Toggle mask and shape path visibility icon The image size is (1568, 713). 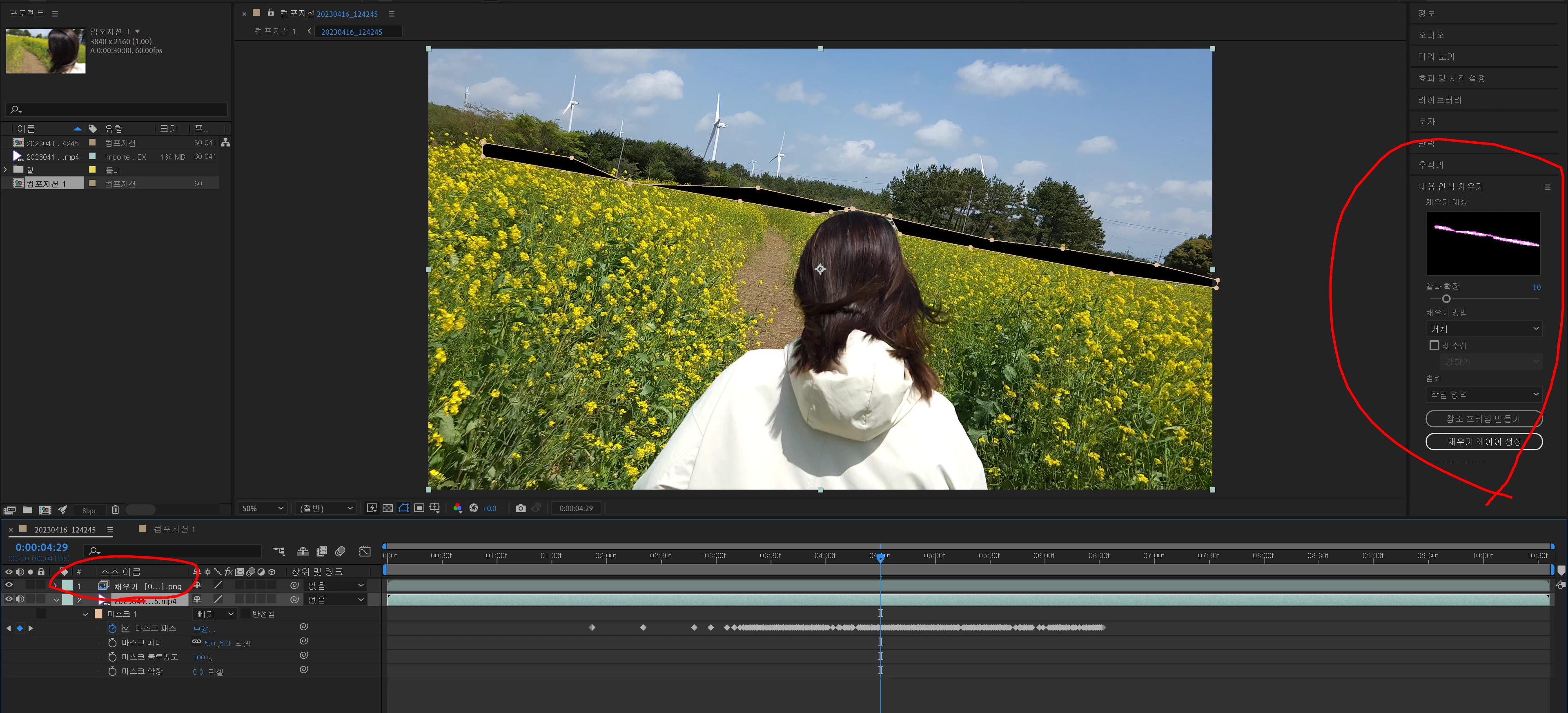point(403,508)
